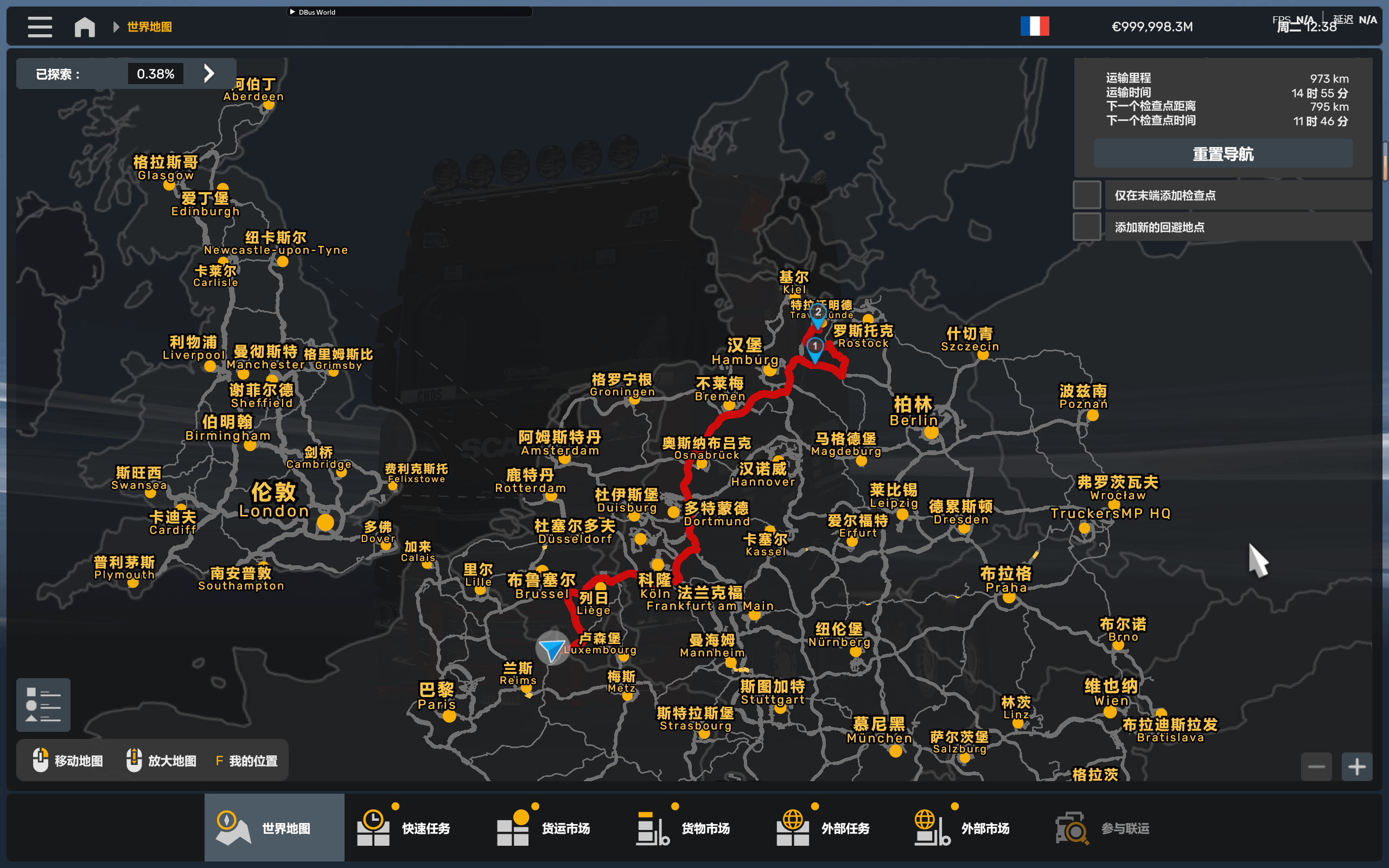Click the right edge vertical scrollbar
1389x868 pixels.
tap(1385, 162)
